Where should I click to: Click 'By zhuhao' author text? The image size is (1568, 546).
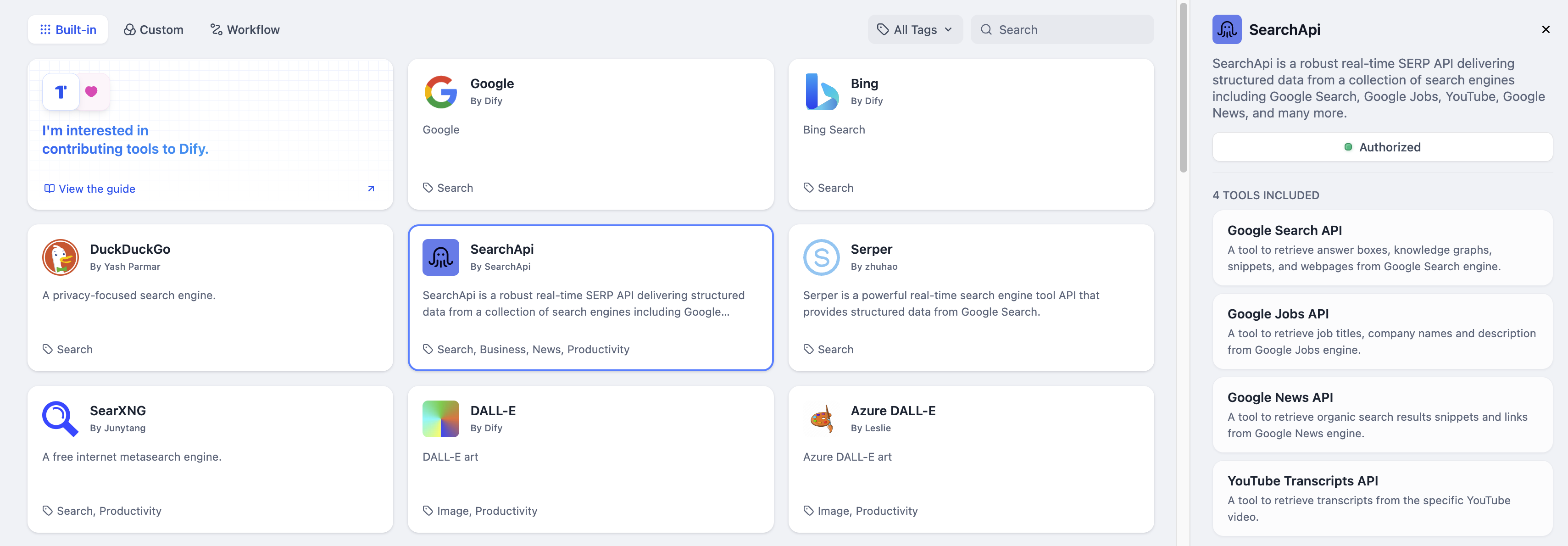pos(873,266)
